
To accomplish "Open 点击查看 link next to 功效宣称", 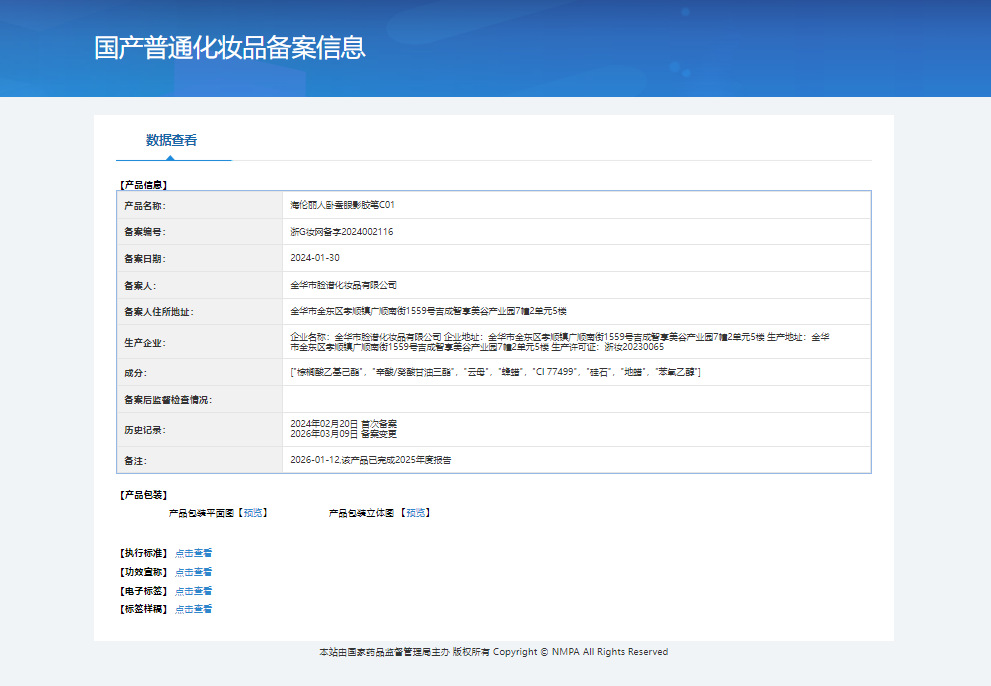I will coord(193,572).
